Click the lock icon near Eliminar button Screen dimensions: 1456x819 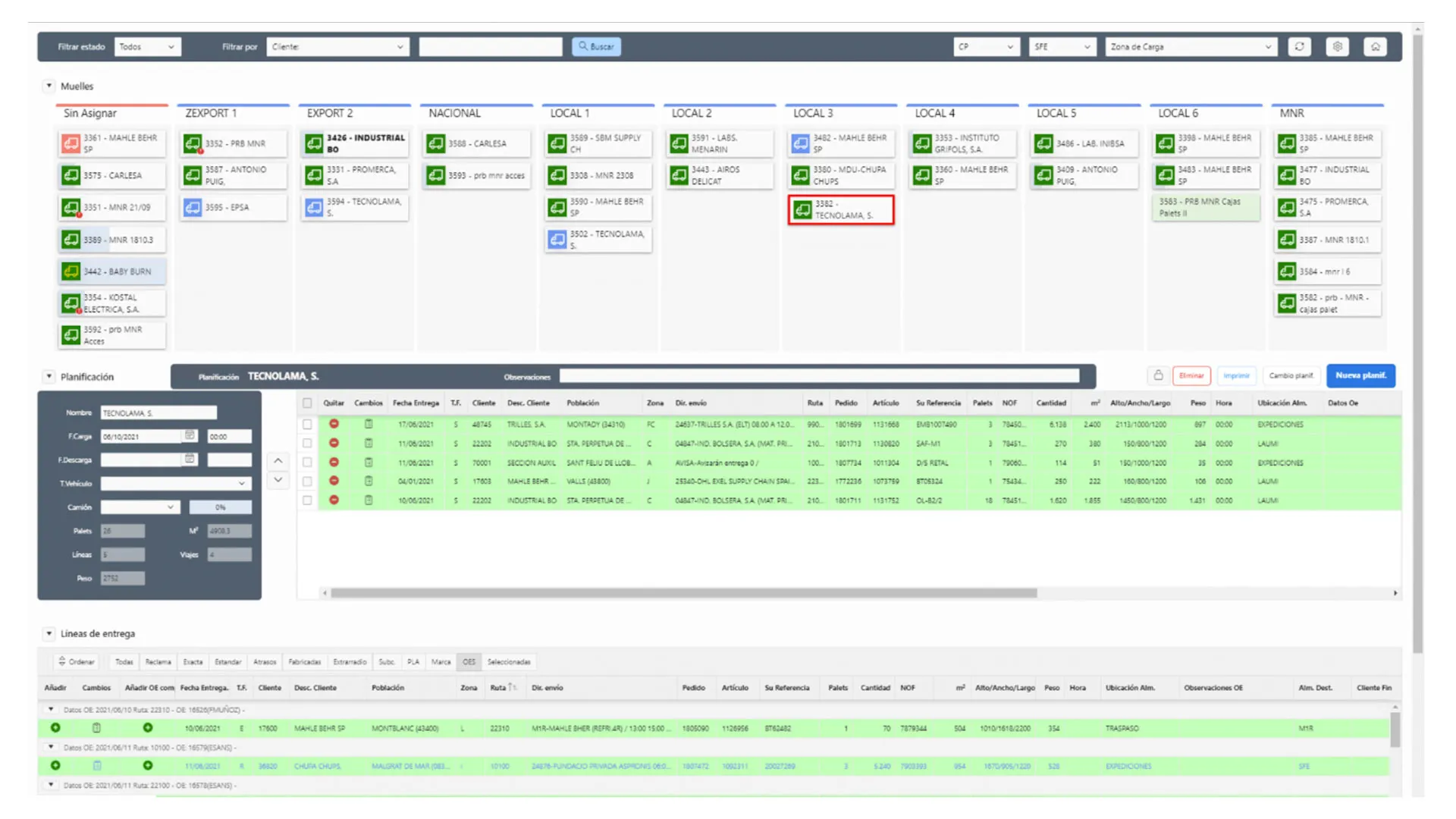coord(1157,375)
